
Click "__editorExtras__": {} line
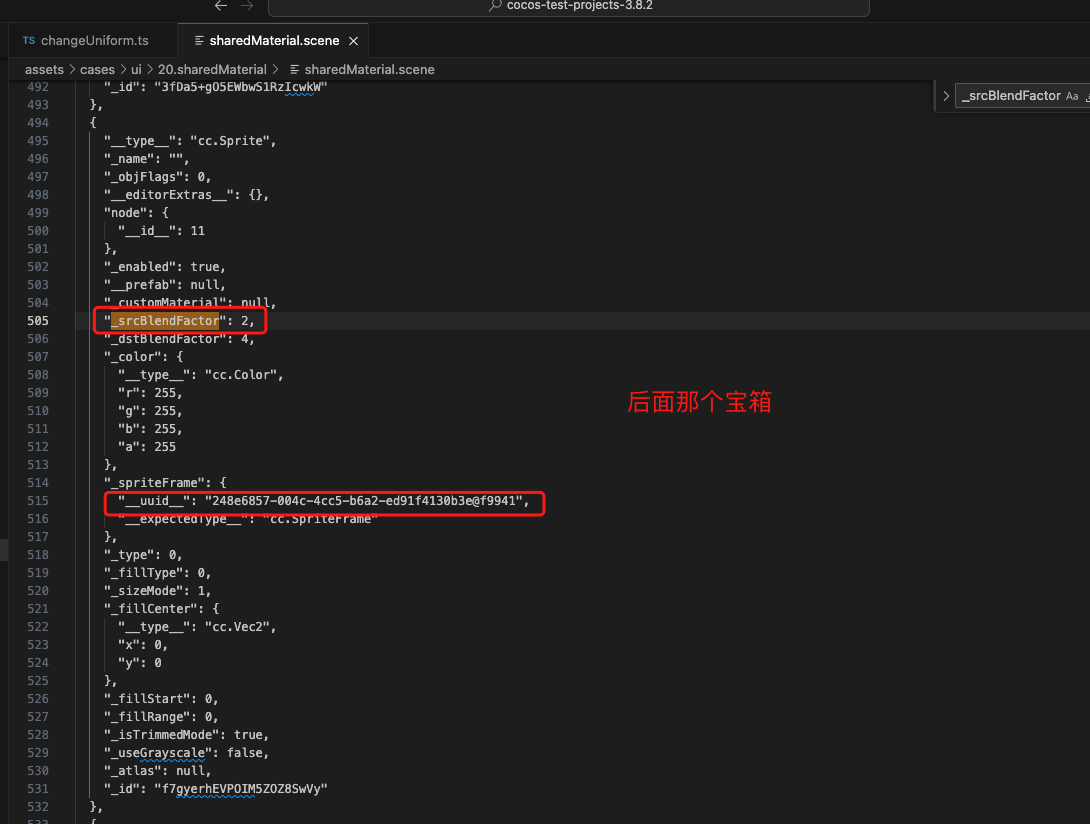click(x=186, y=195)
